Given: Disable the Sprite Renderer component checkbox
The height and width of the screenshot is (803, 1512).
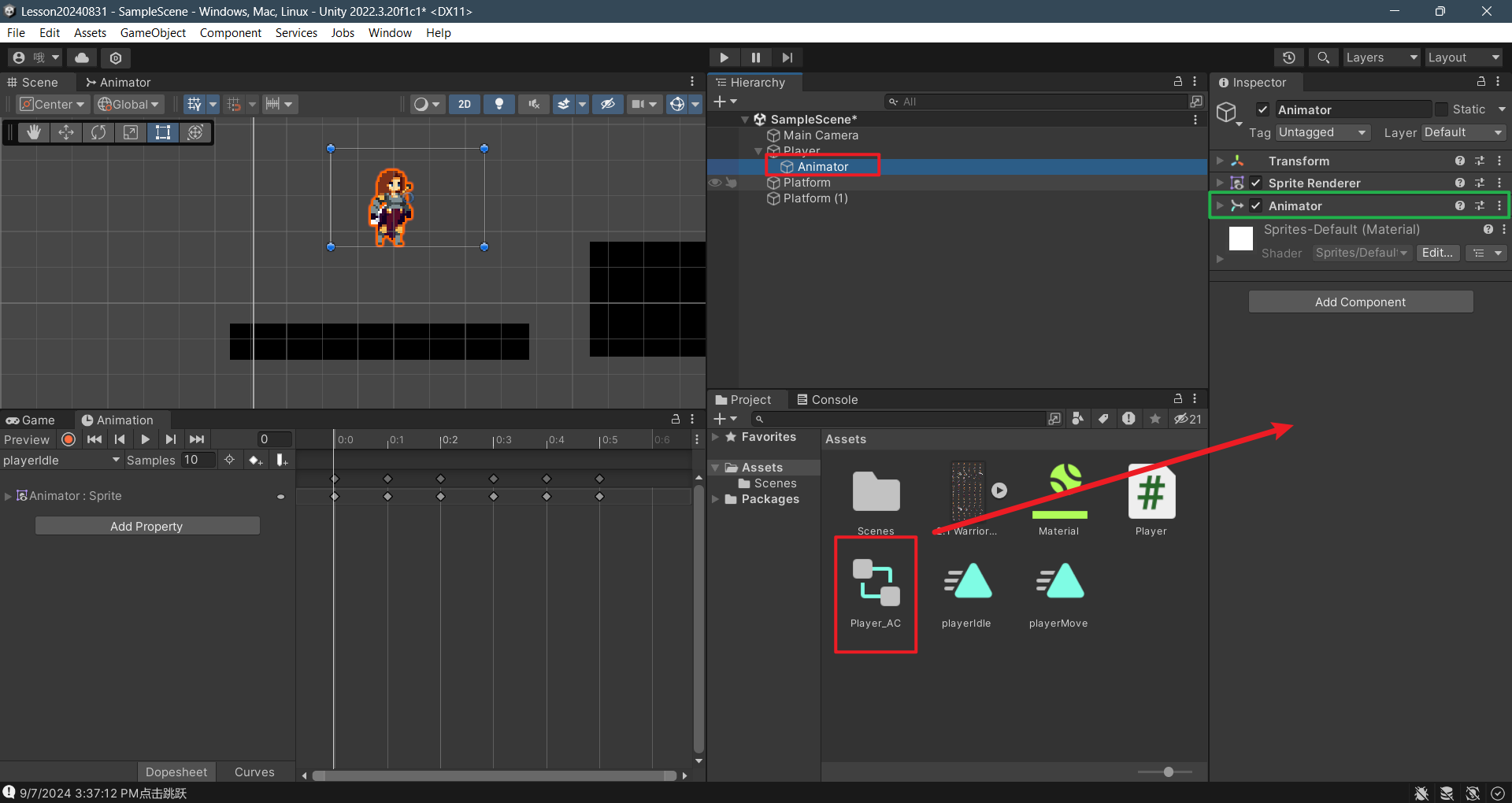Looking at the screenshot, I should coord(1256,183).
